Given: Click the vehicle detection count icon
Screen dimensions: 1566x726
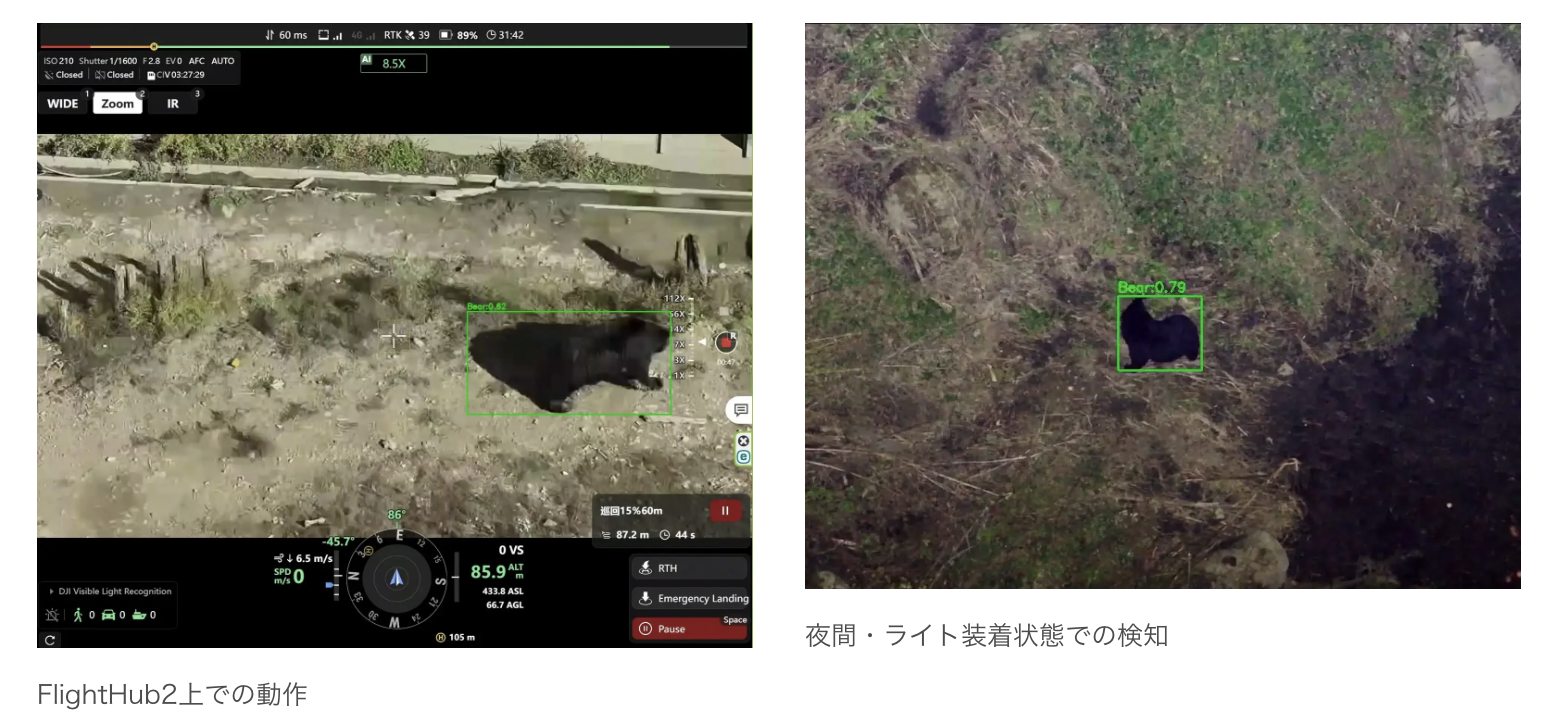Looking at the screenshot, I should pyautogui.click(x=109, y=615).
